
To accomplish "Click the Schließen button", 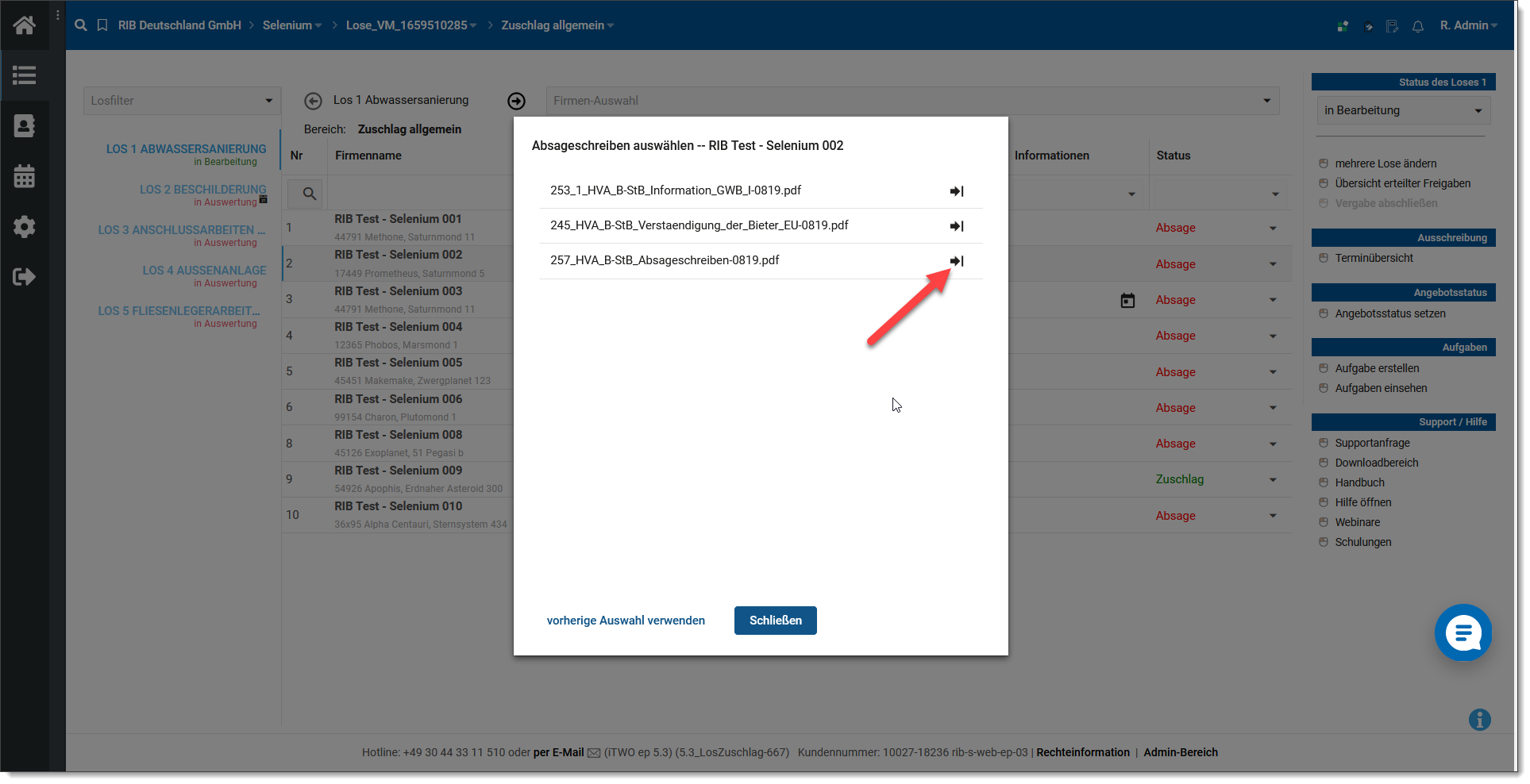I will pos(776,621).
